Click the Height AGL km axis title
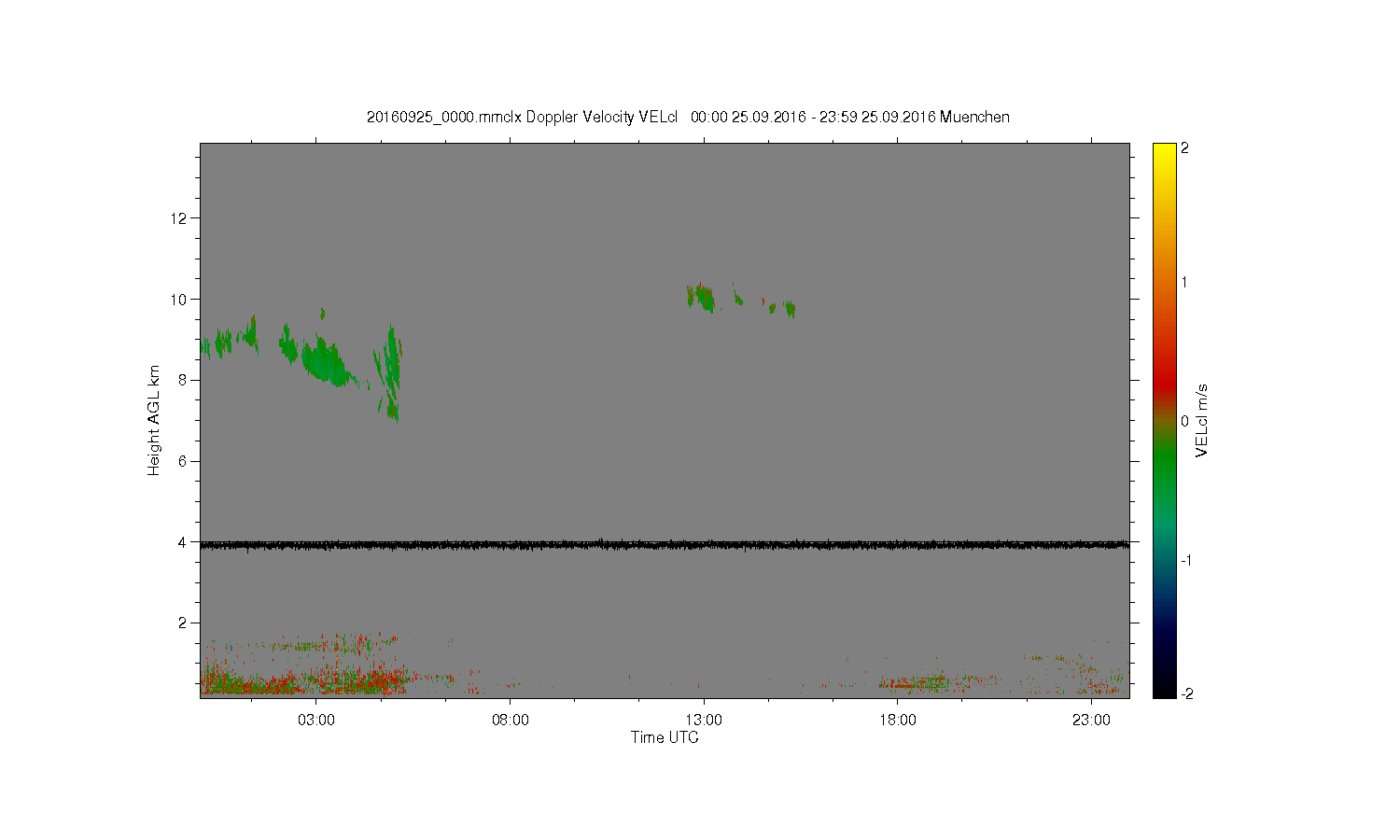 pos(154,421)
